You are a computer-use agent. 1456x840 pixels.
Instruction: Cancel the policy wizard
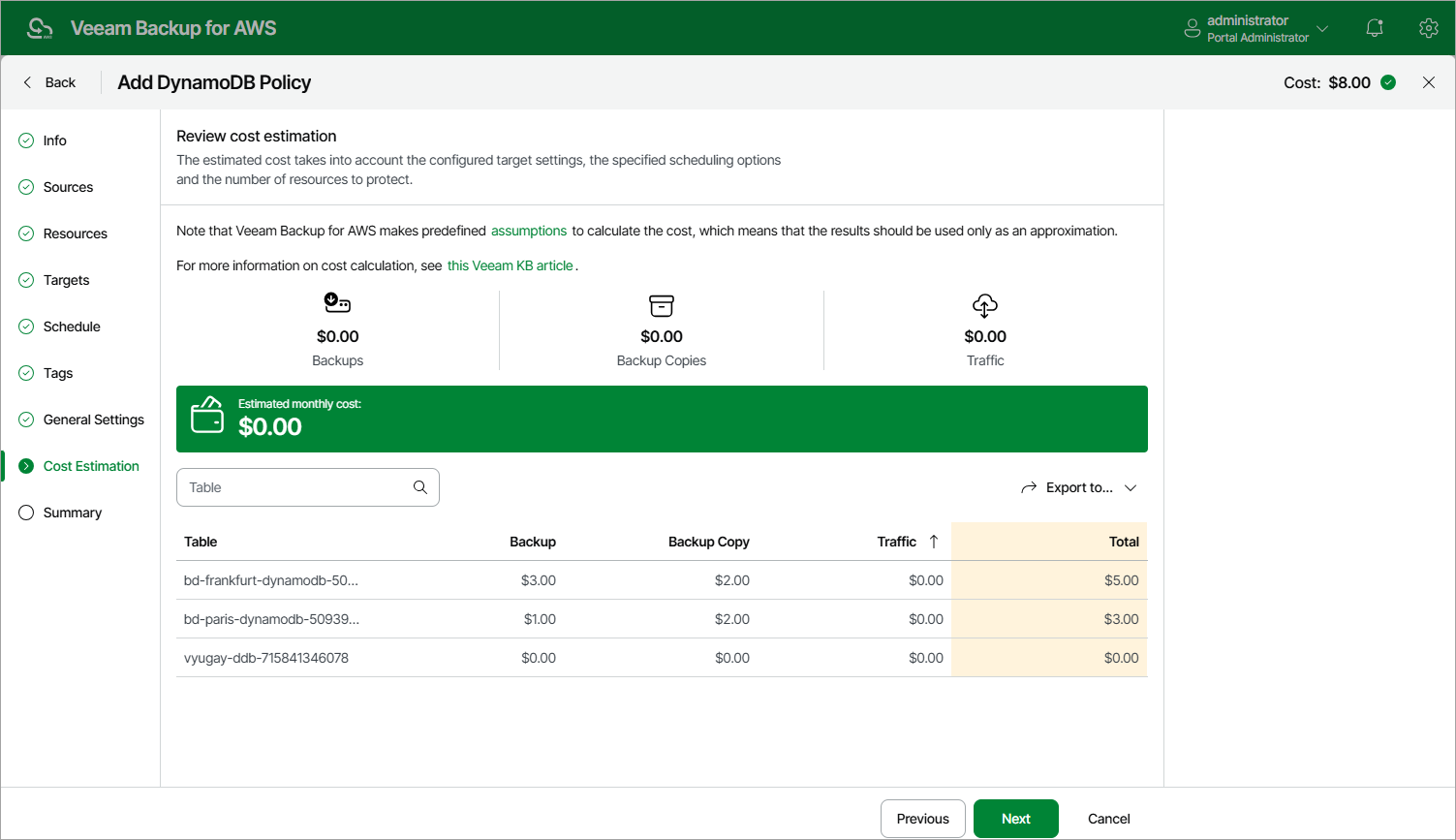[1109, 819]
